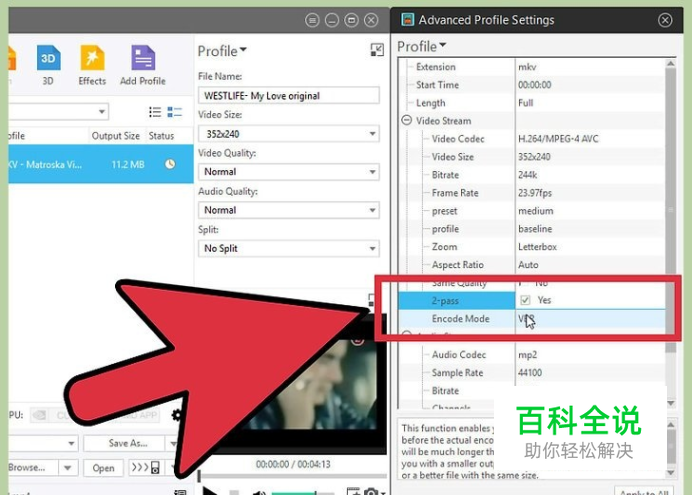Select the 2-pass row label
The image size is (692, 495).
click(x=445, y=301)
